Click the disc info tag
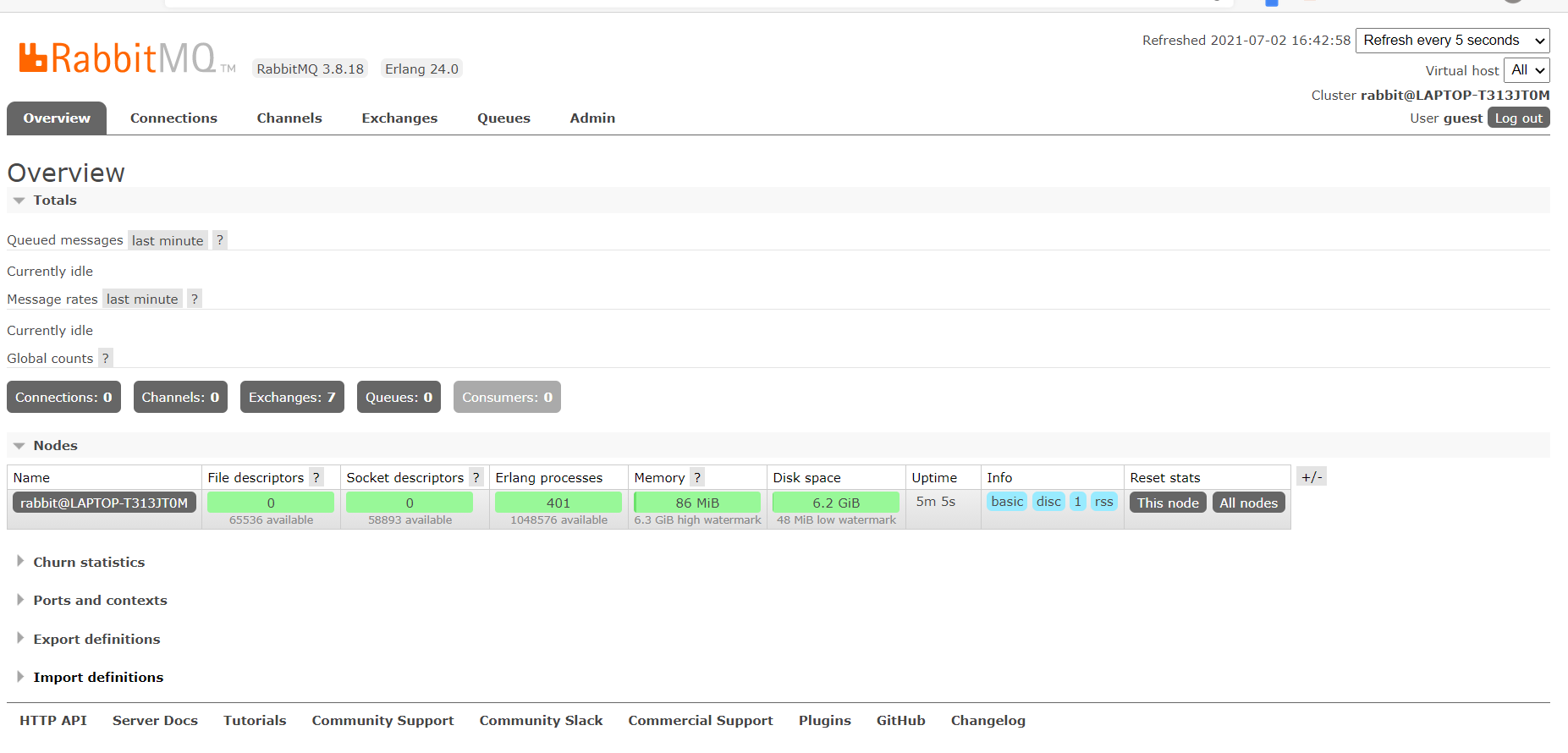 [1048, 502]
